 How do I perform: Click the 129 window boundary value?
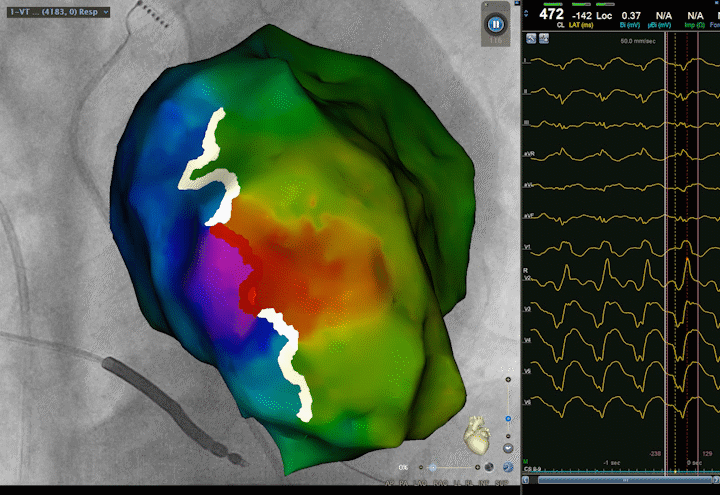click(x=707, y=454)
